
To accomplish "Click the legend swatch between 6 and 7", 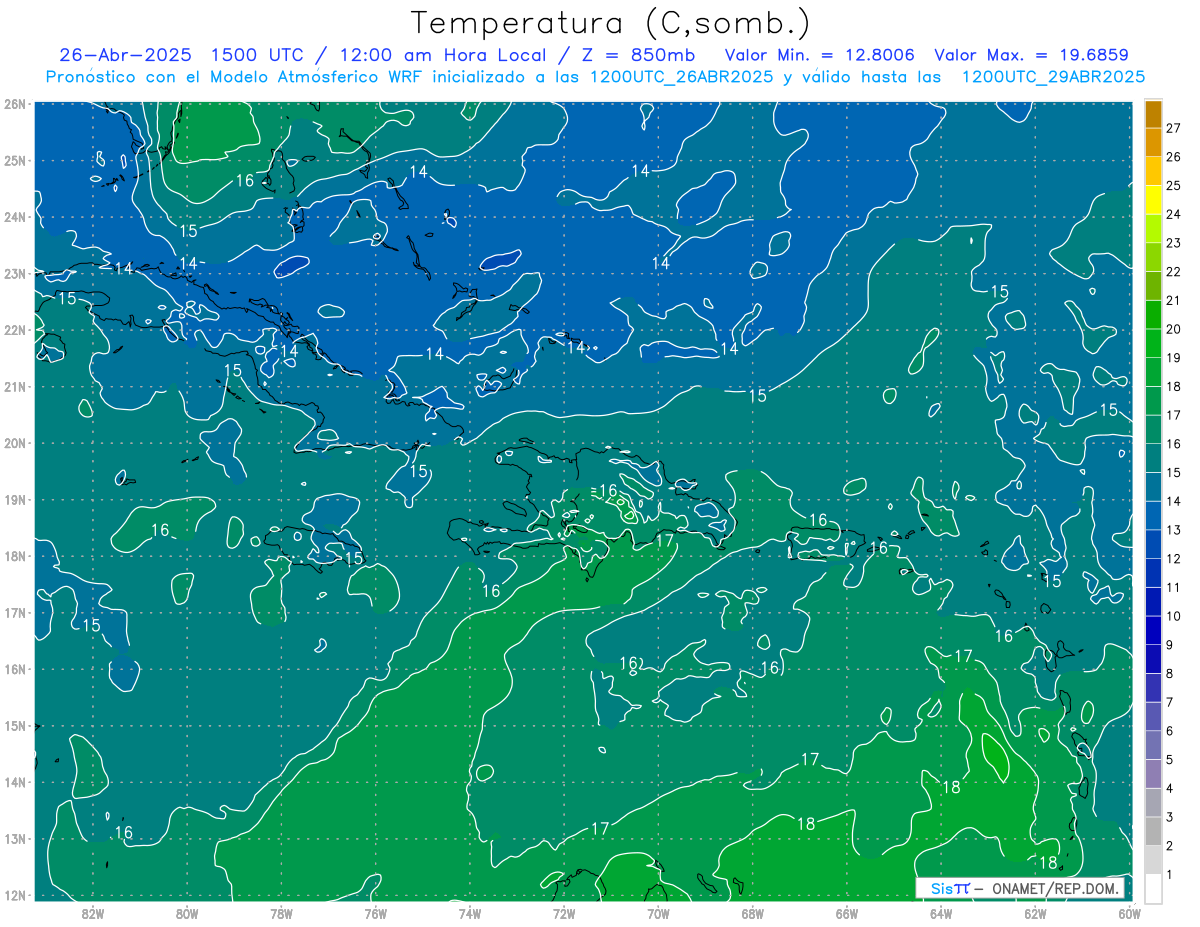I will tap(1153, 716).
